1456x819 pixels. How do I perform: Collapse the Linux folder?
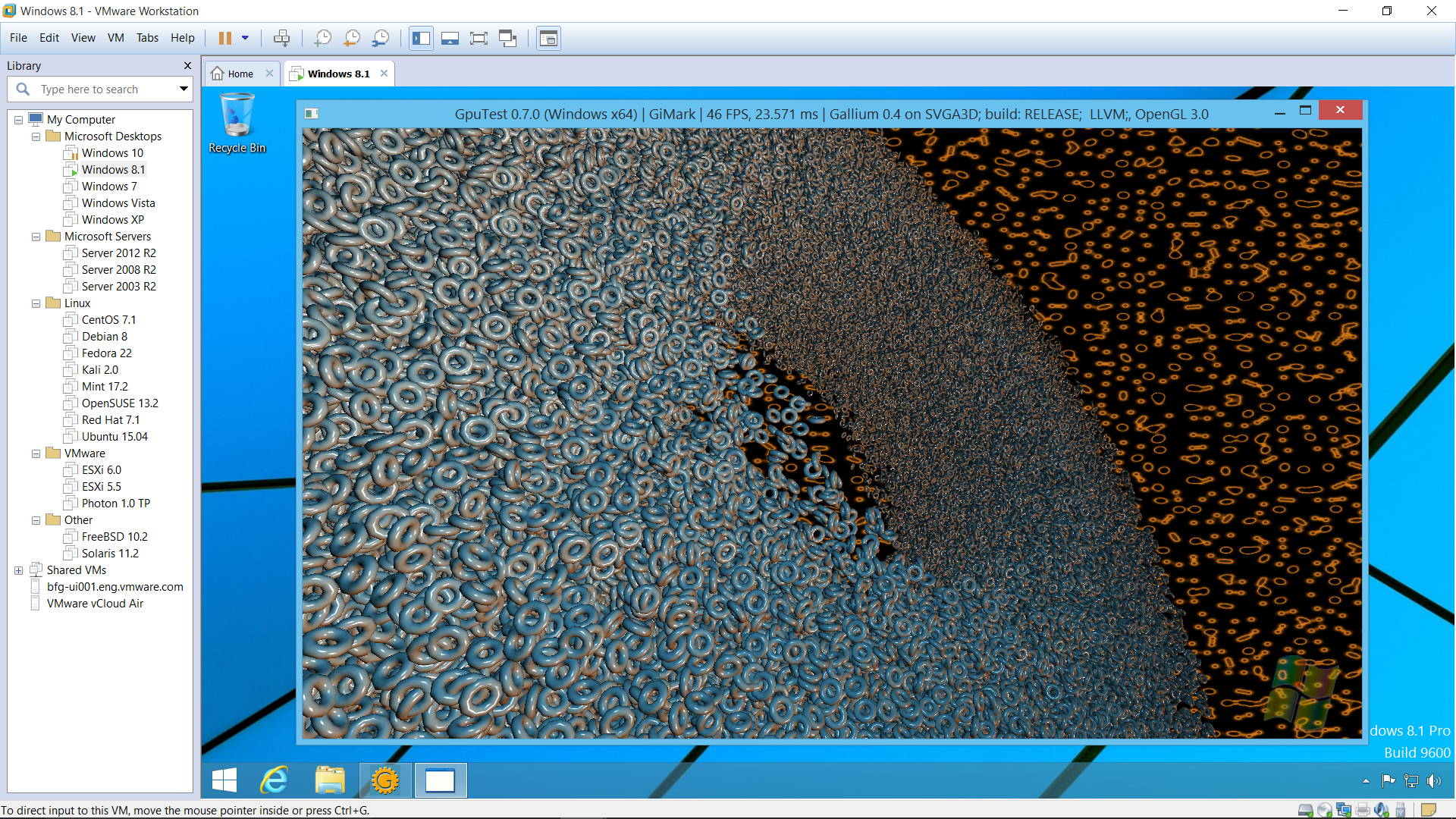36,303
